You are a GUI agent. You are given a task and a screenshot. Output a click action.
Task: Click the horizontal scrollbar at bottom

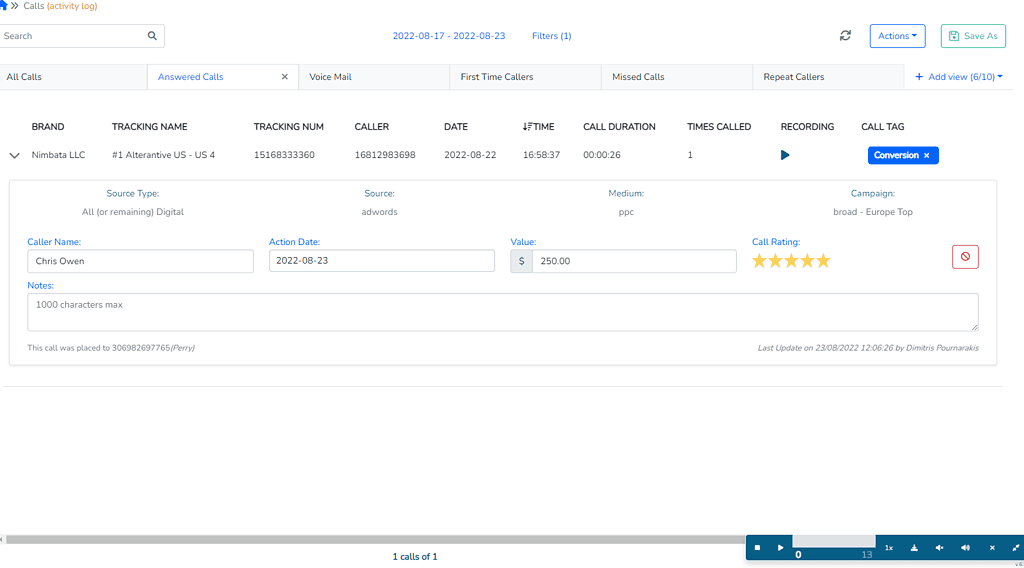(375, 539)
